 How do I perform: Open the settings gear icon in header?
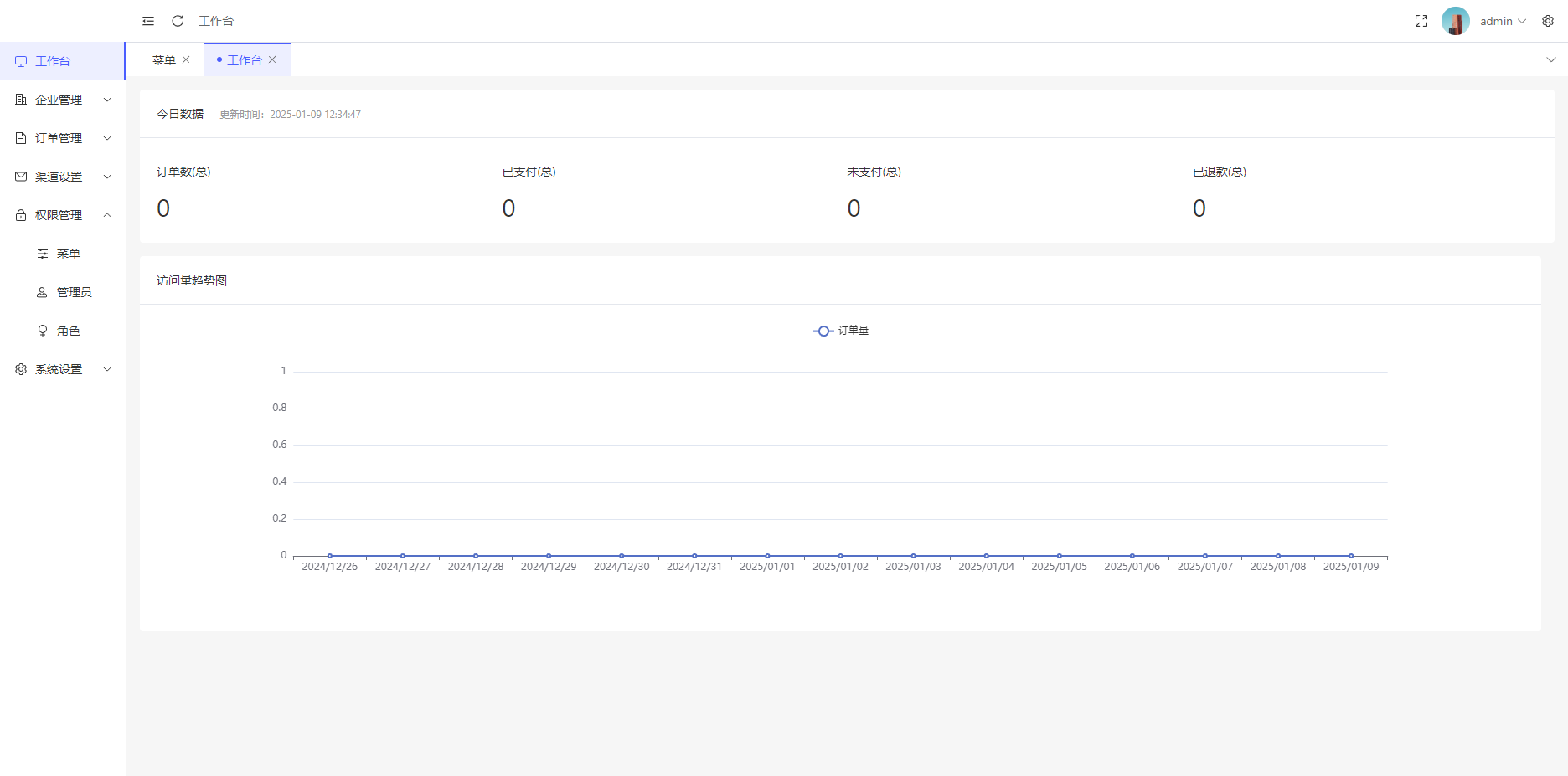pyautogui.click(x=1548, y=21)
